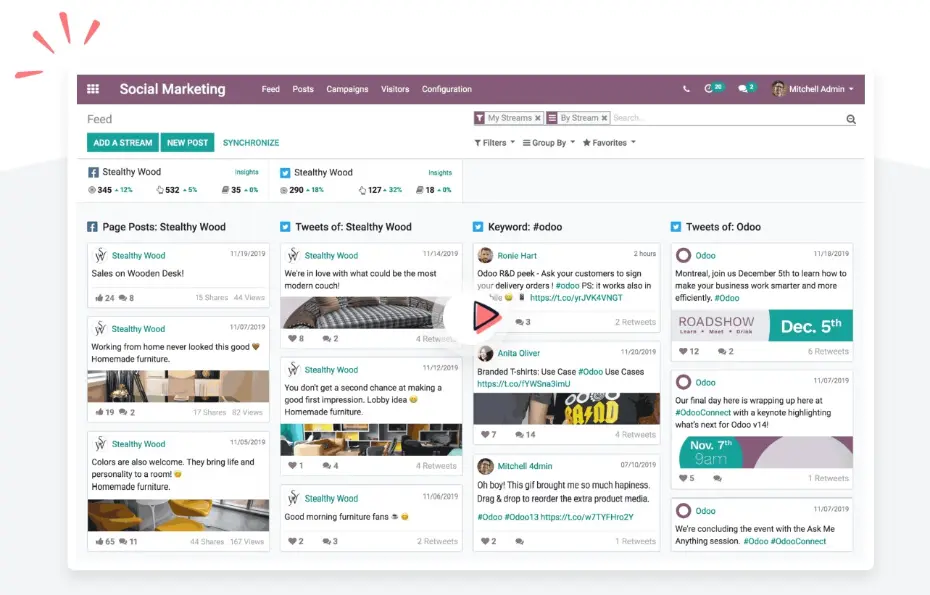The width and height of the screenshot is (930, 595).
Task: Click the search magnifier icon
Action: [x=851, y=119]
